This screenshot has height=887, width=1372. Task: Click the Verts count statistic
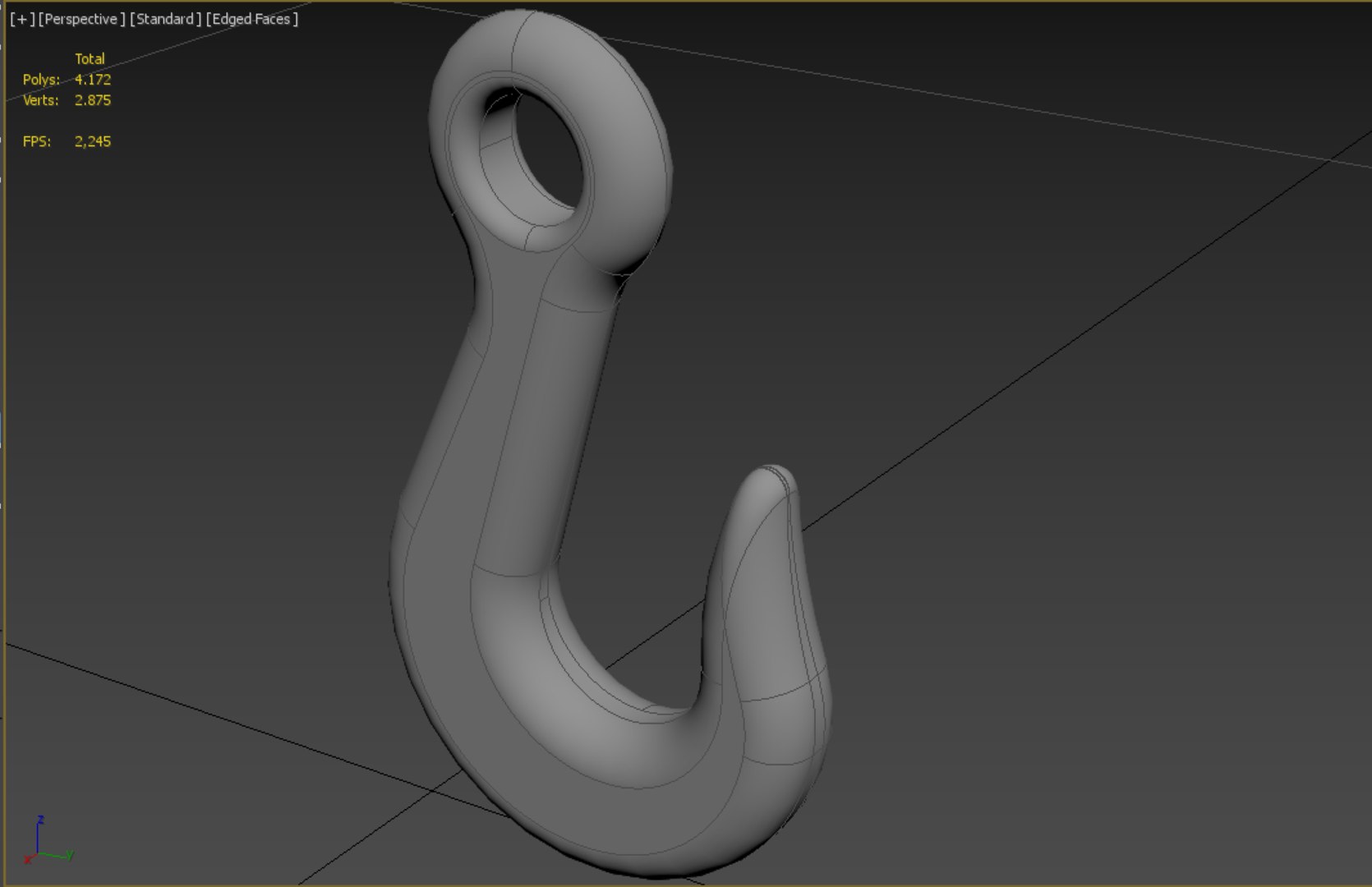(x=67, y=100)
